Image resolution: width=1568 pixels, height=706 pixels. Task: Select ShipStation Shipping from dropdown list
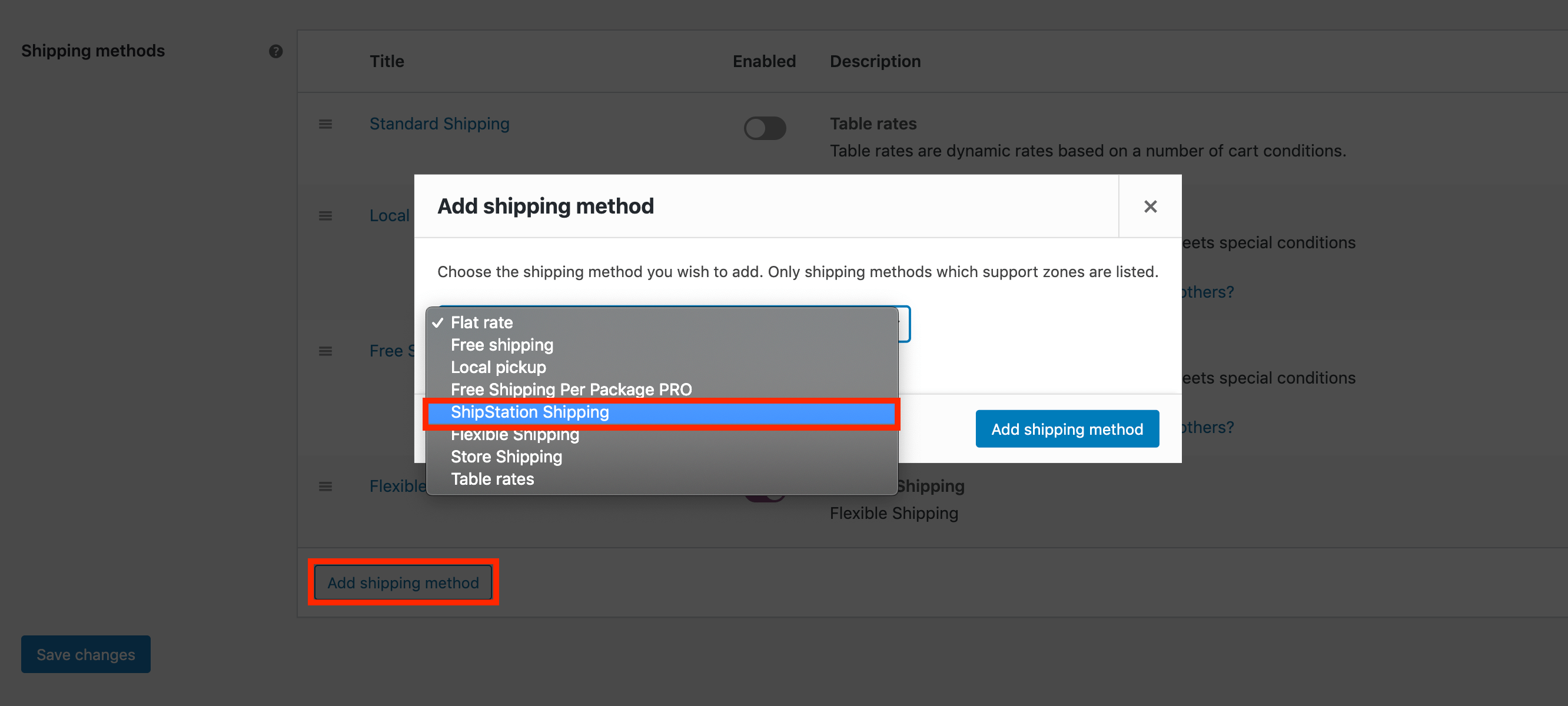(530, 412)
